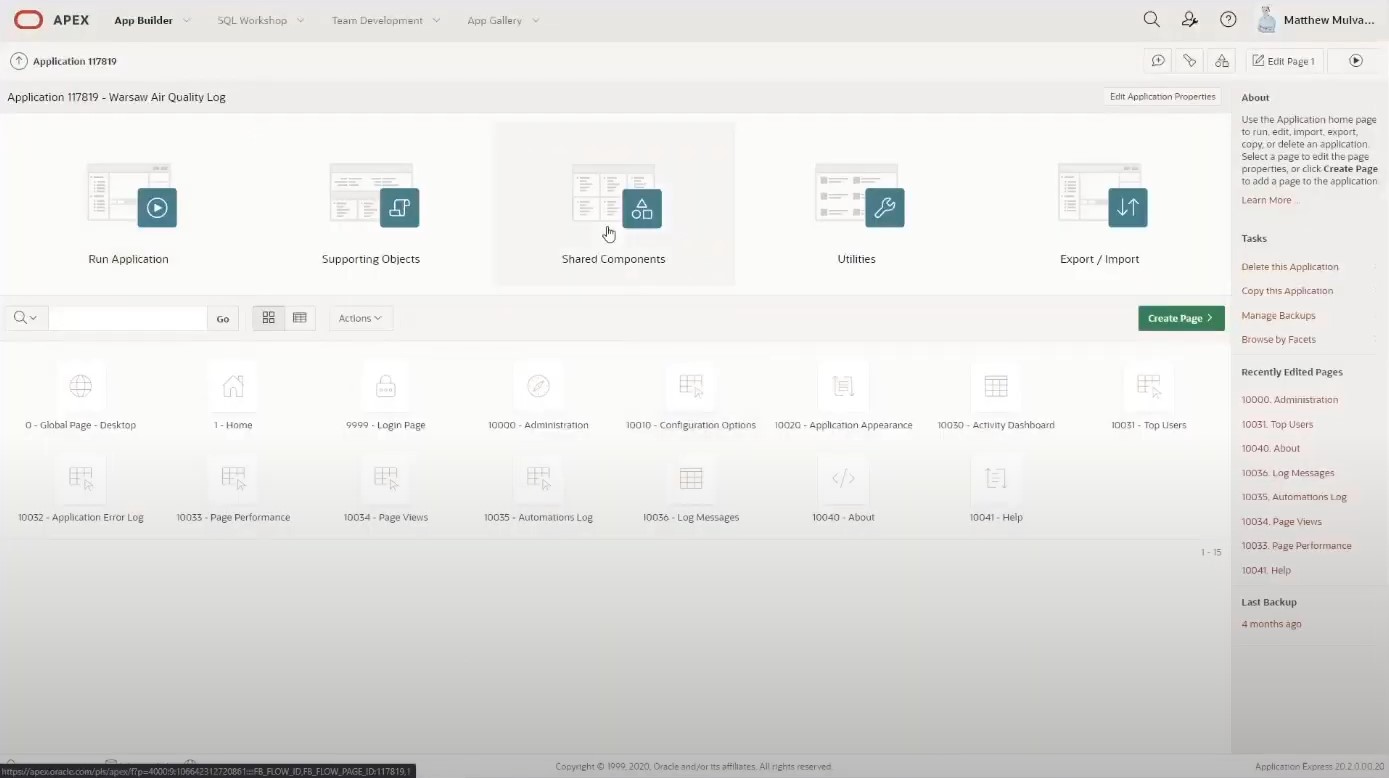Select the App Gallery tab
Screen dimensions: 1389x778
pos(495,20)
